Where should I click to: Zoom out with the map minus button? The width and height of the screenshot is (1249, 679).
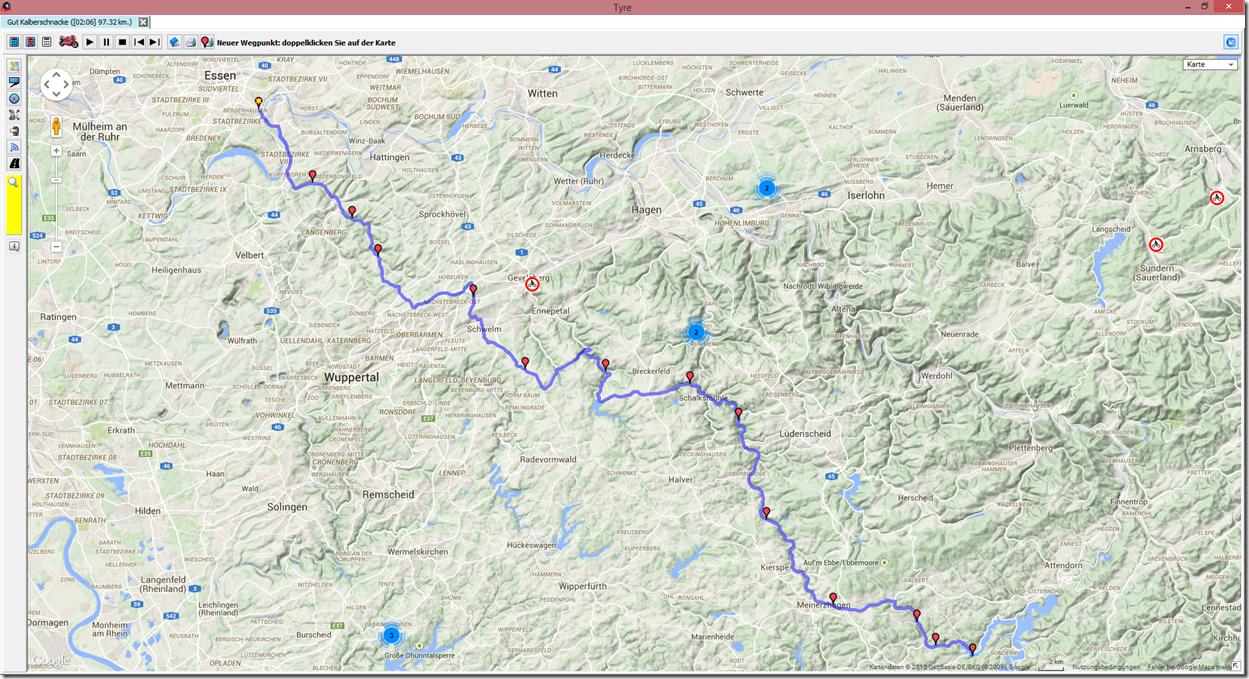(x=56, y=246)
